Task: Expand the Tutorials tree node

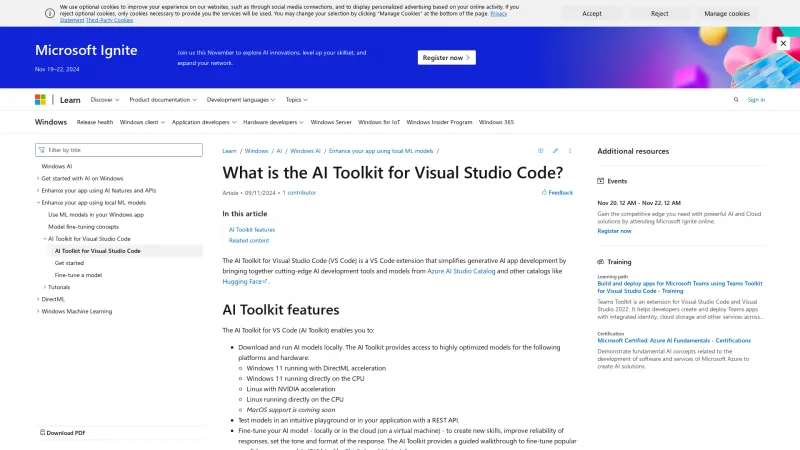Action: [45, 287]
